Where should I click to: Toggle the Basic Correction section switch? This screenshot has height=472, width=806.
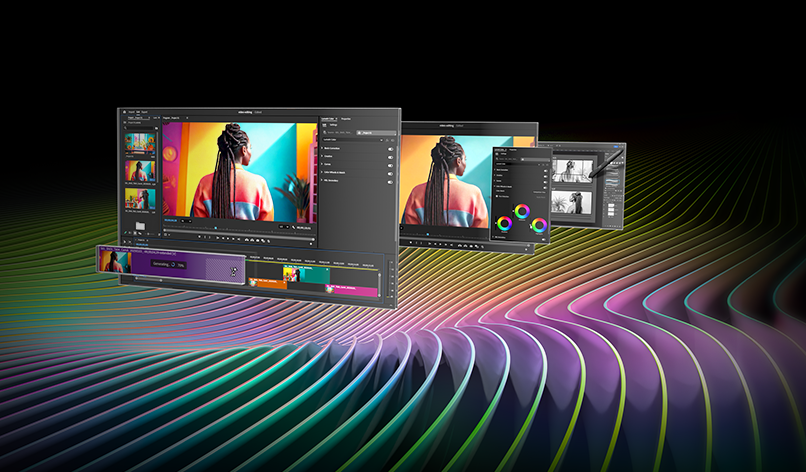click(x=390, y=148)
